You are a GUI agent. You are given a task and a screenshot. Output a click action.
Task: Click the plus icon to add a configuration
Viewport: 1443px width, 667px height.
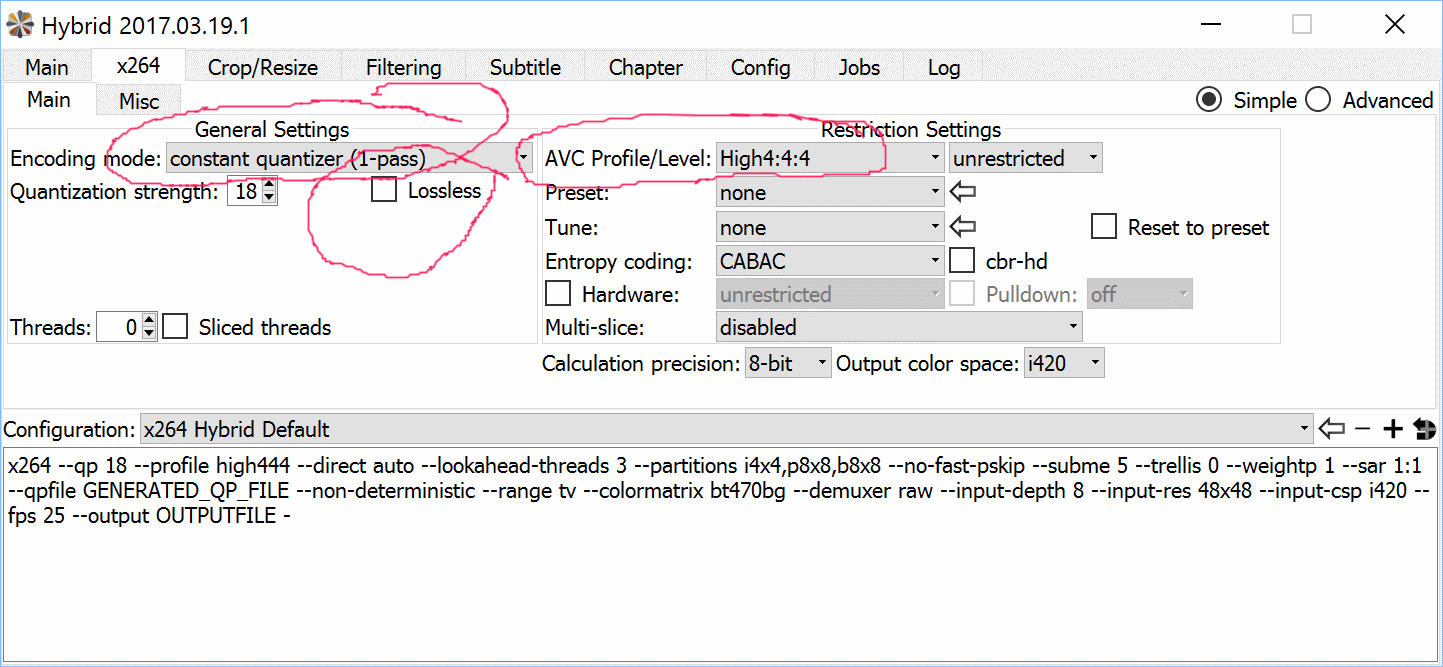click(1392, 429)
